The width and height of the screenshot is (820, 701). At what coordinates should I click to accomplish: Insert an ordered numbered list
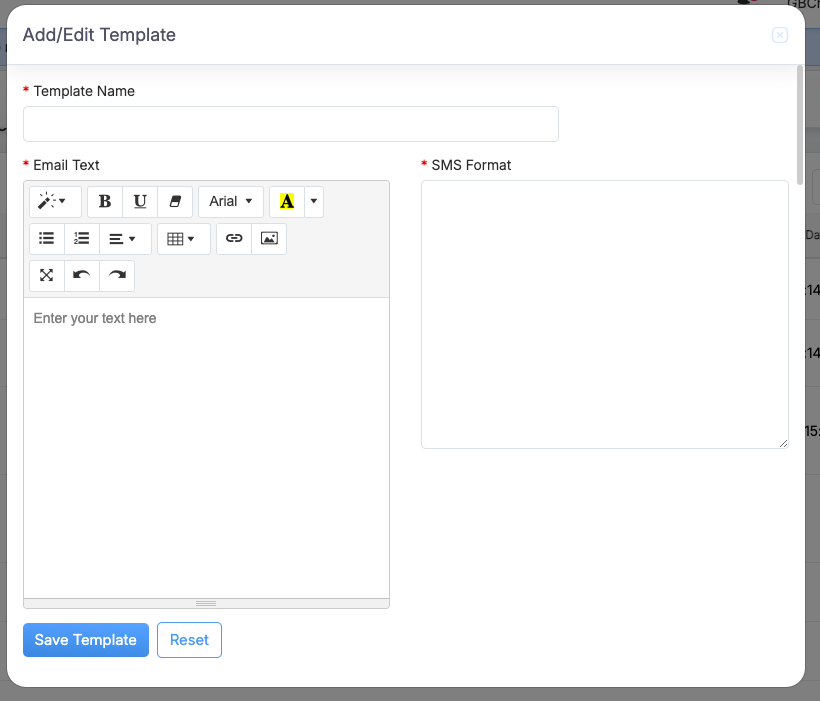point(82,239)
